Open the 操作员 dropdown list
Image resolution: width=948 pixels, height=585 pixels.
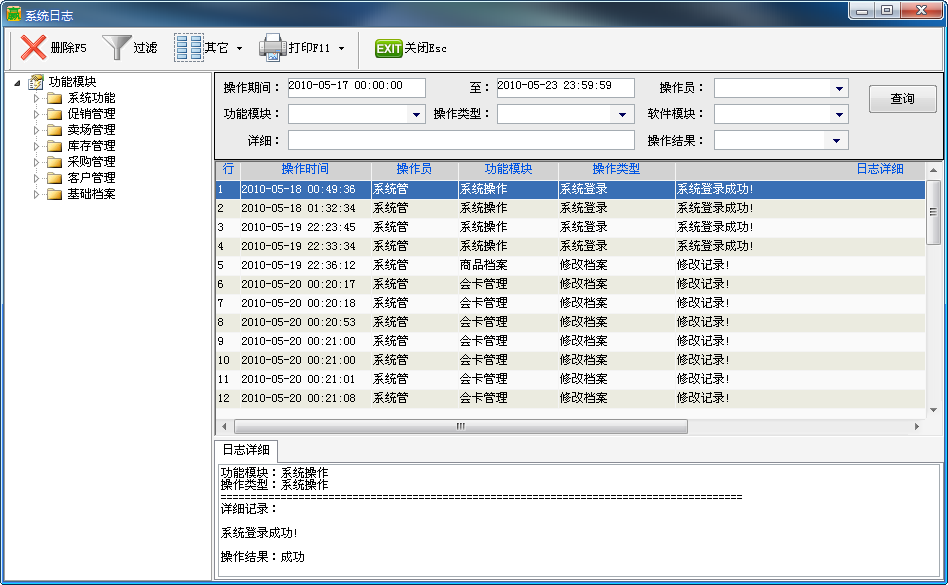(838, 88)
